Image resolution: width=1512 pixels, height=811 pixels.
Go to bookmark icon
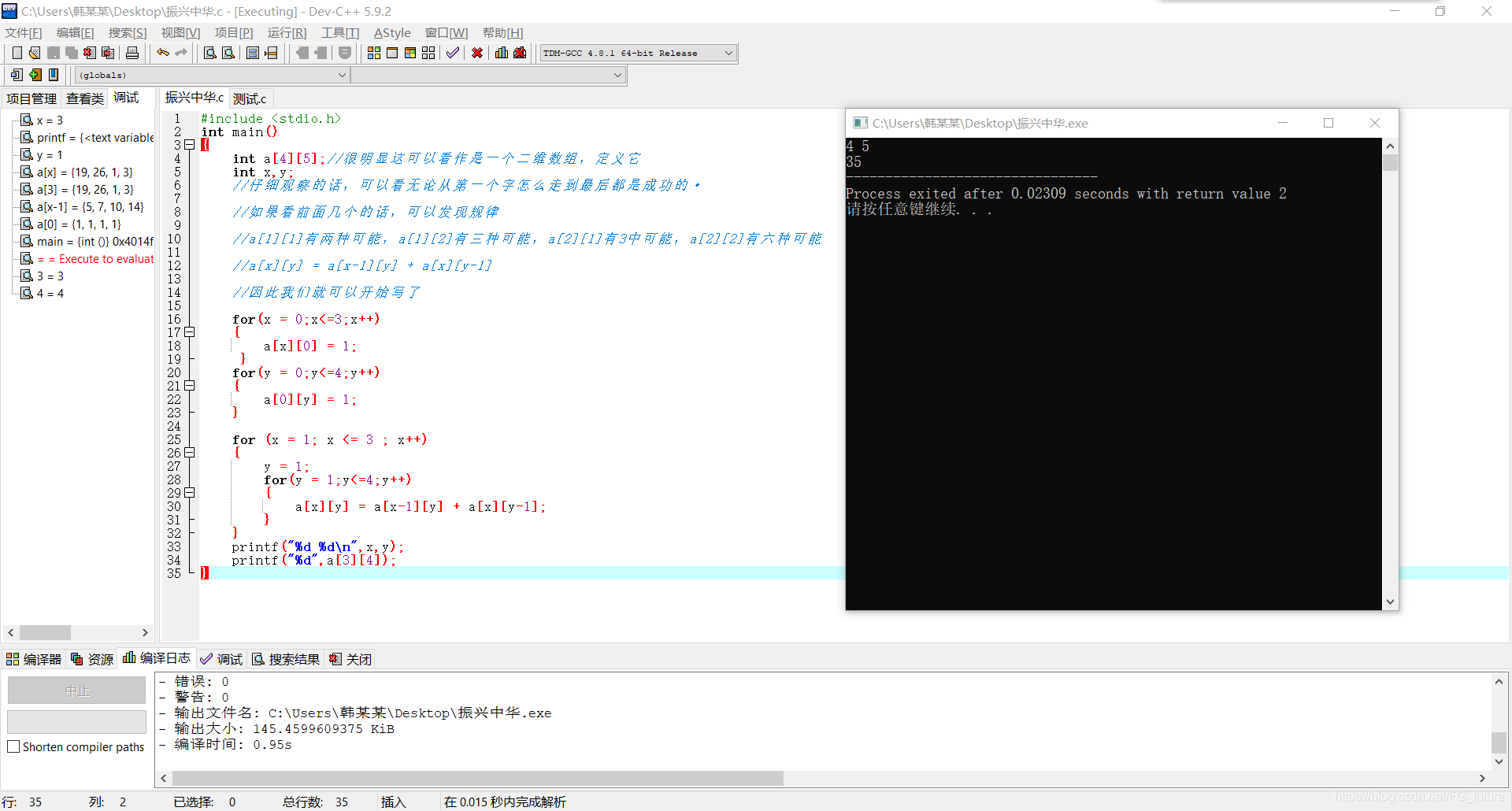pyautogui.click(x=54, y=75)
